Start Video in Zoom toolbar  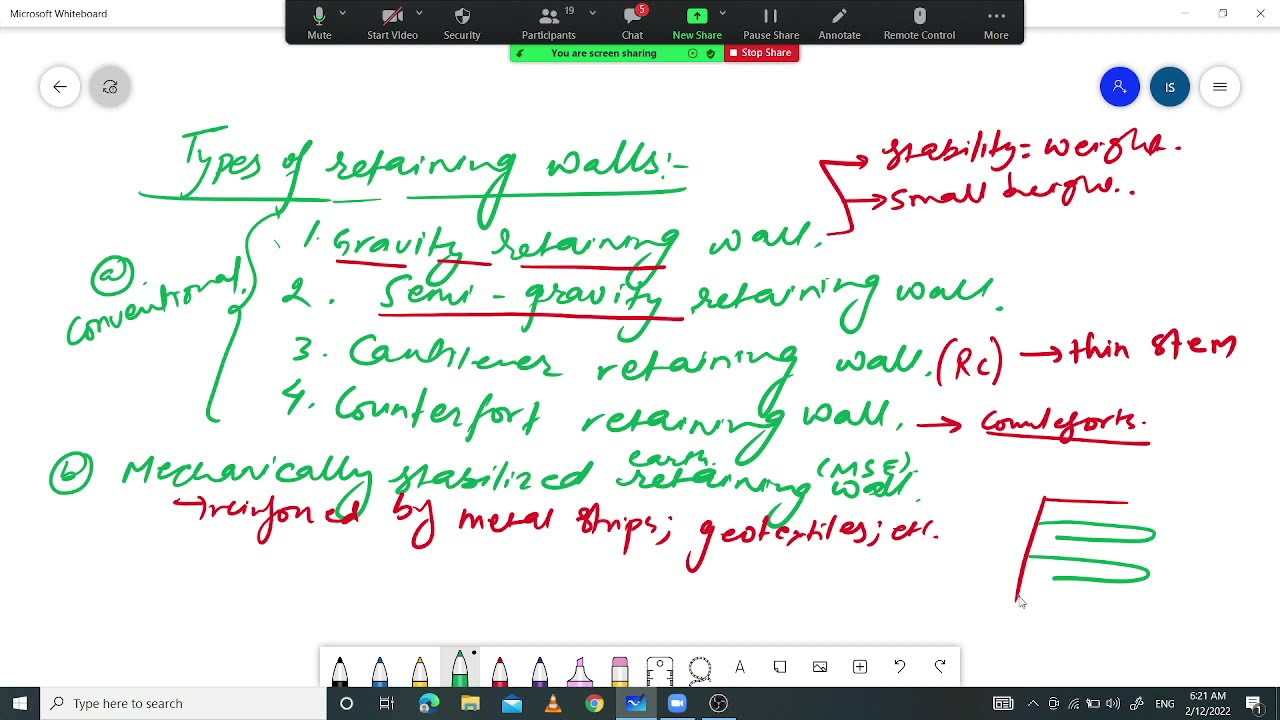pos(392,23)
